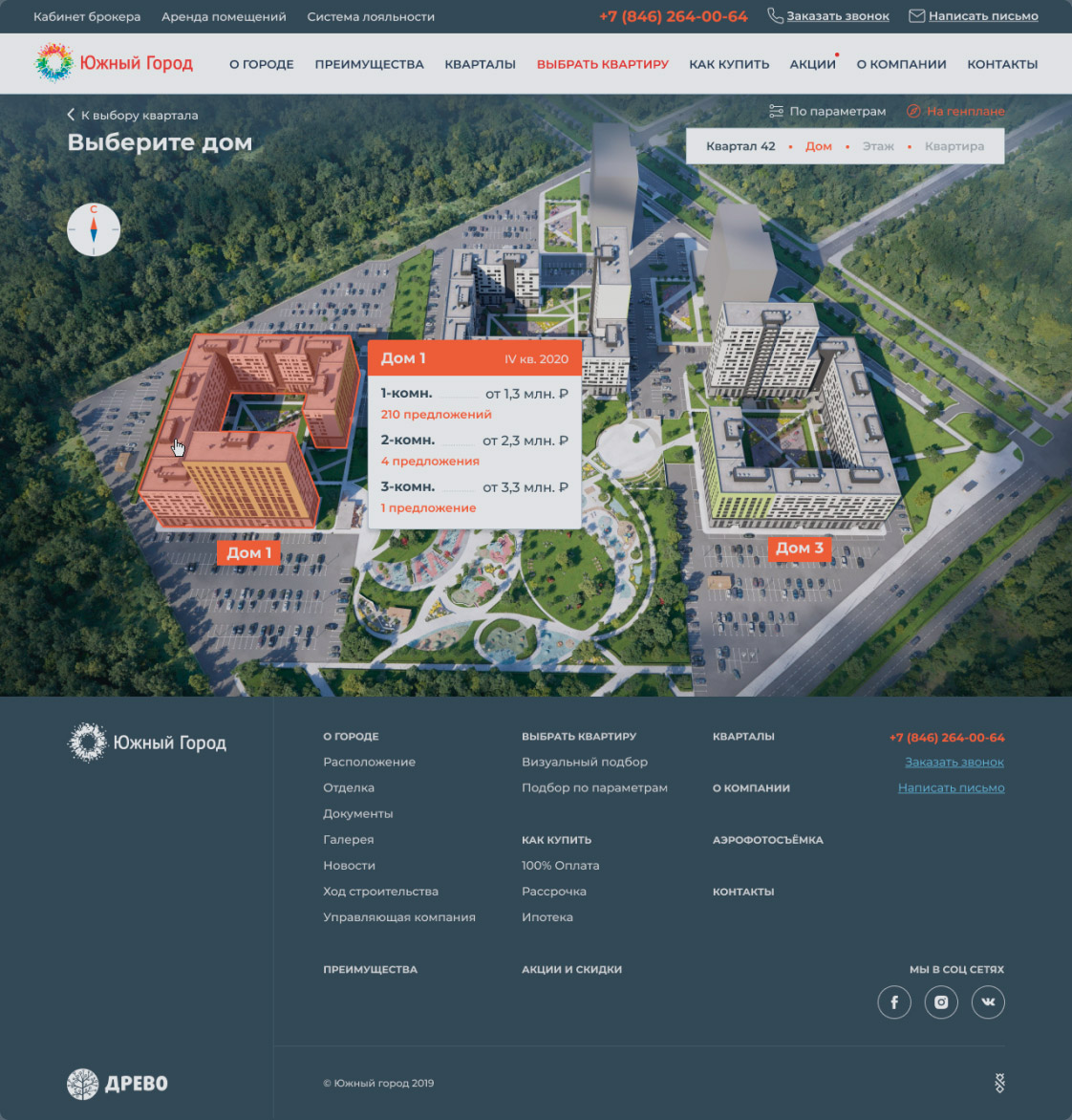Open the Instagram social icon
Image resolution: width=1072 pixels, height=1120 pixels.
[941, 1002]
